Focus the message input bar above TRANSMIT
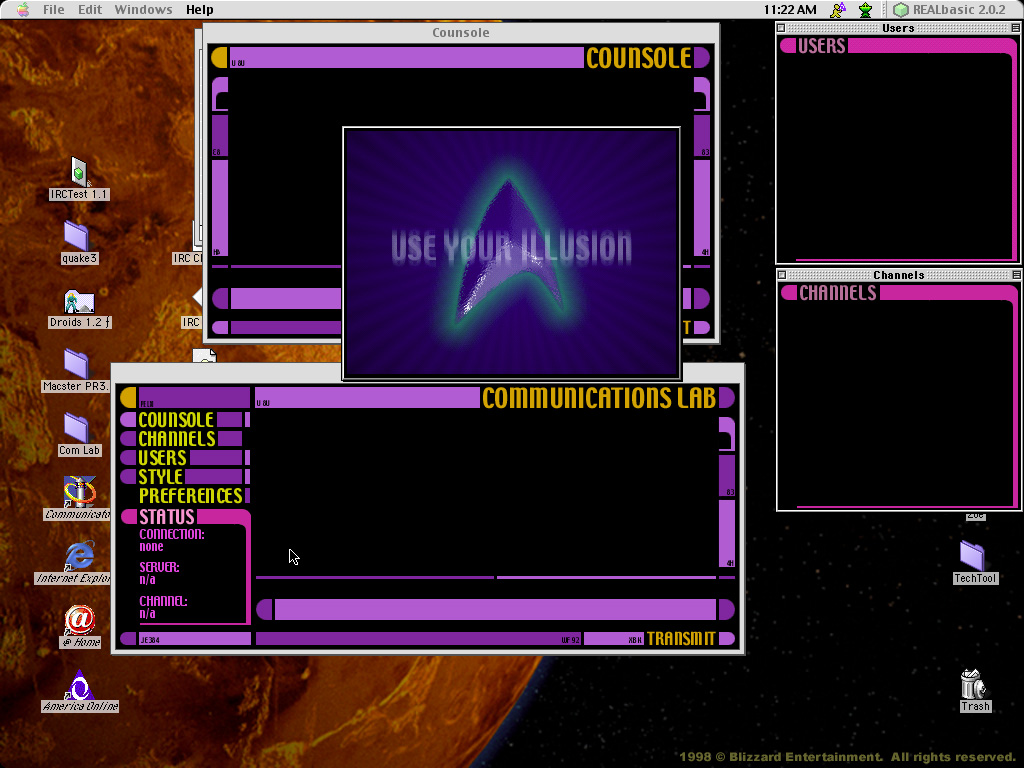The height and width of the screenshot is (768, 1024). click(495, 609)
